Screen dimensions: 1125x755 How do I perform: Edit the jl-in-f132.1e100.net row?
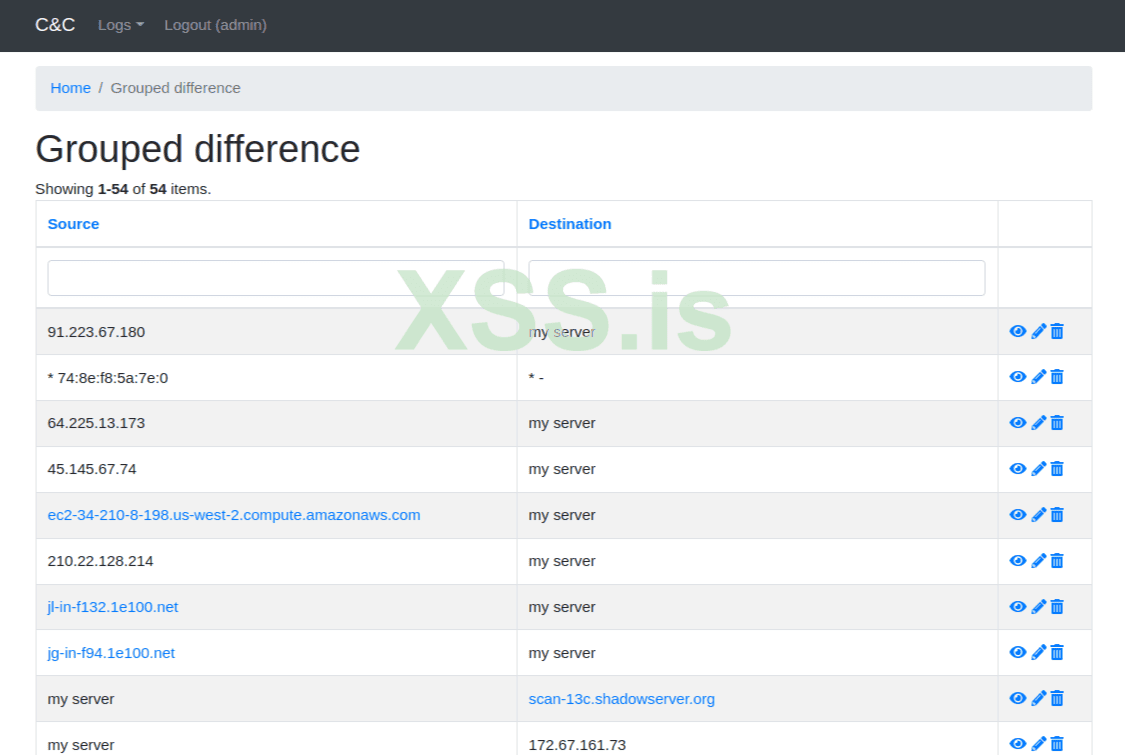pos(1038,606)
